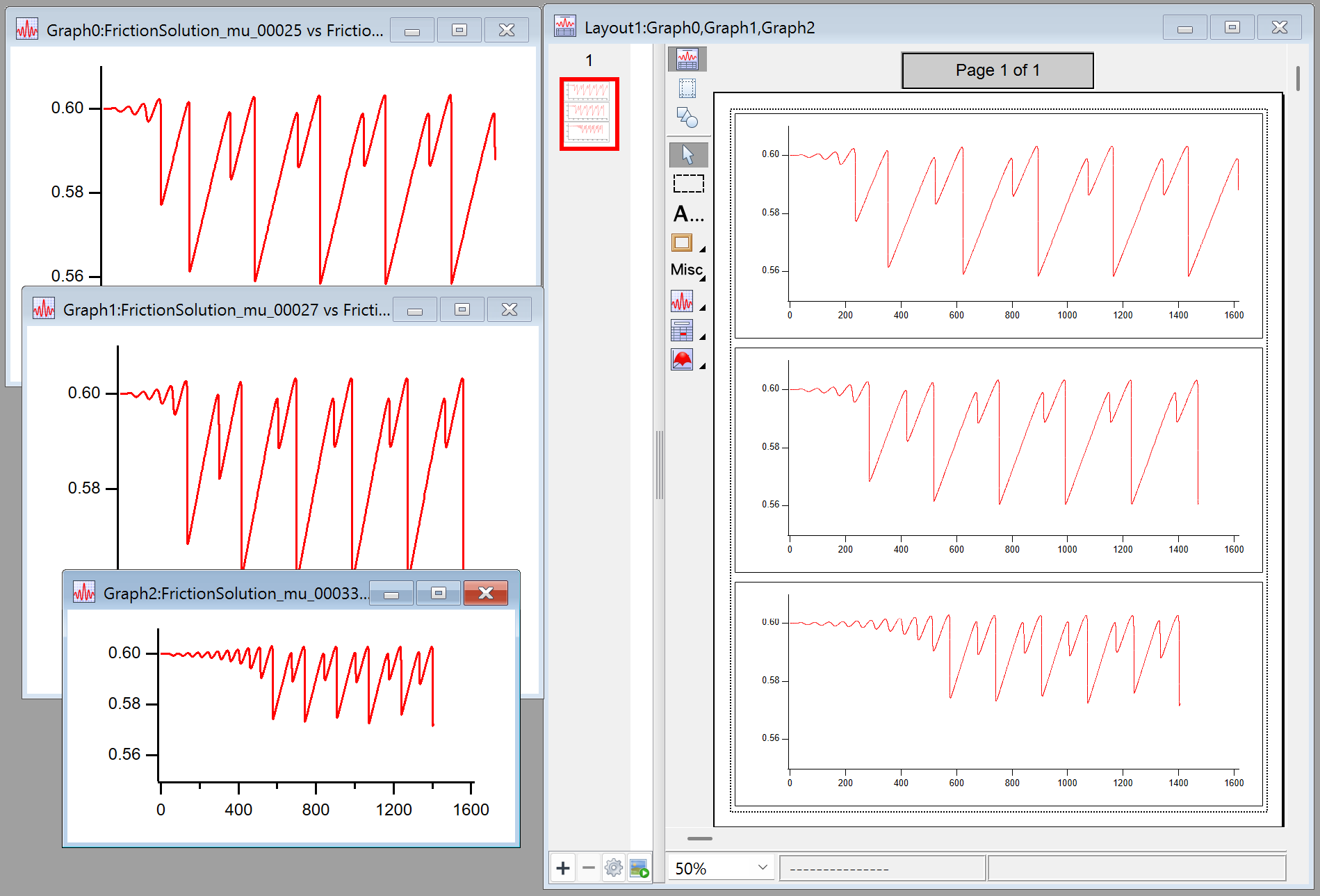Open the 50% zoom dropdown
Viewport: 1320px width, 896px height.
point(761,867)
